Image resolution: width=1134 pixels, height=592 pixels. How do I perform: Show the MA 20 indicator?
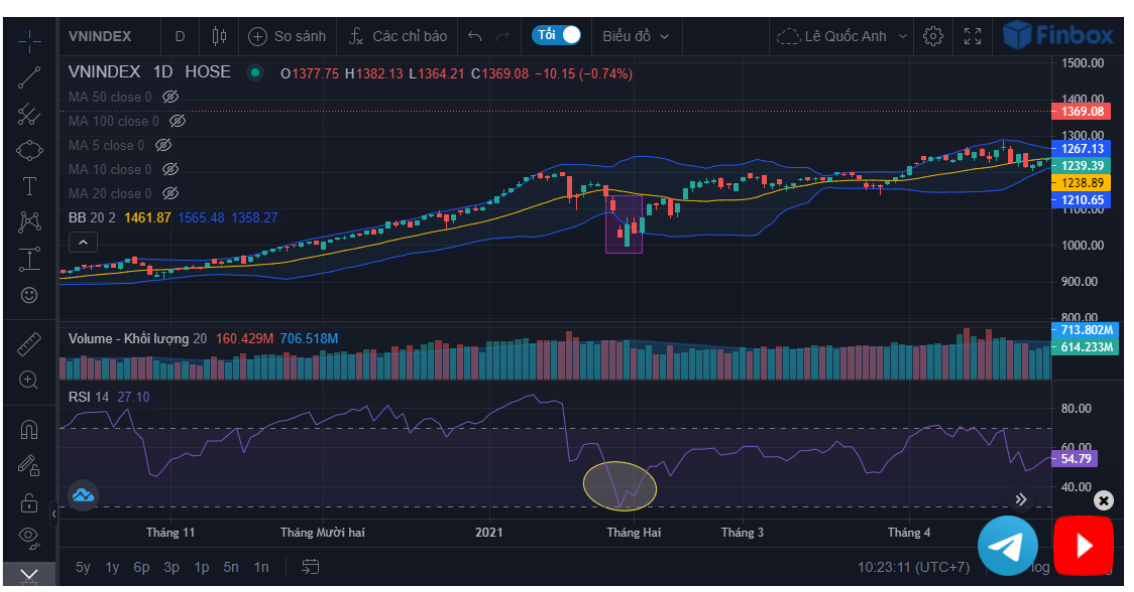pos(170,193)
